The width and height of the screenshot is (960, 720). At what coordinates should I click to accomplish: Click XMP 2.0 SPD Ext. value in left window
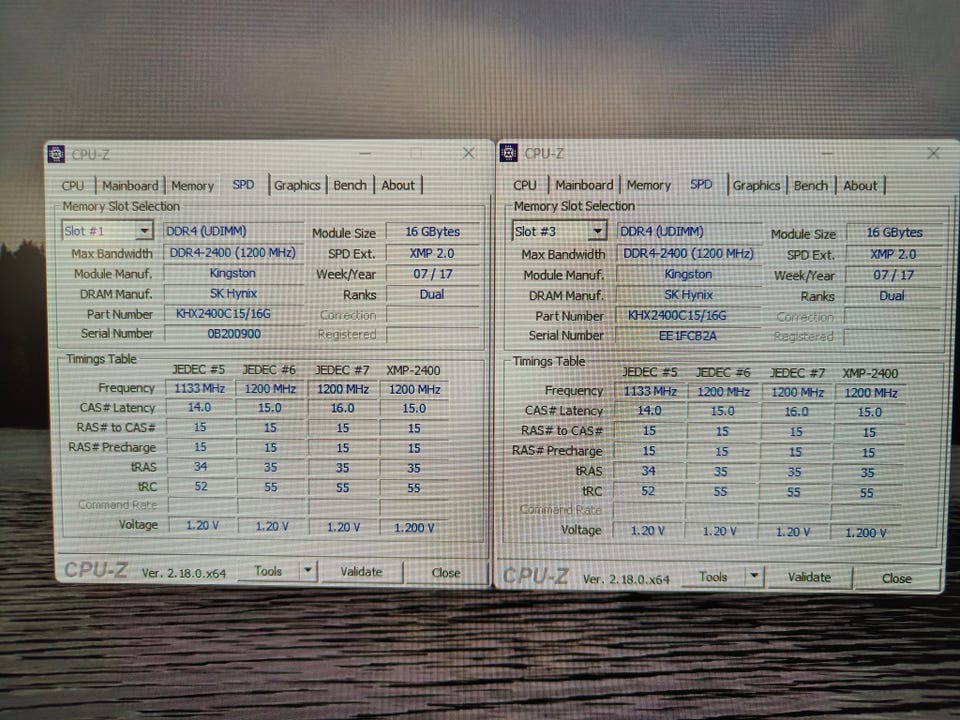point(432,253)
